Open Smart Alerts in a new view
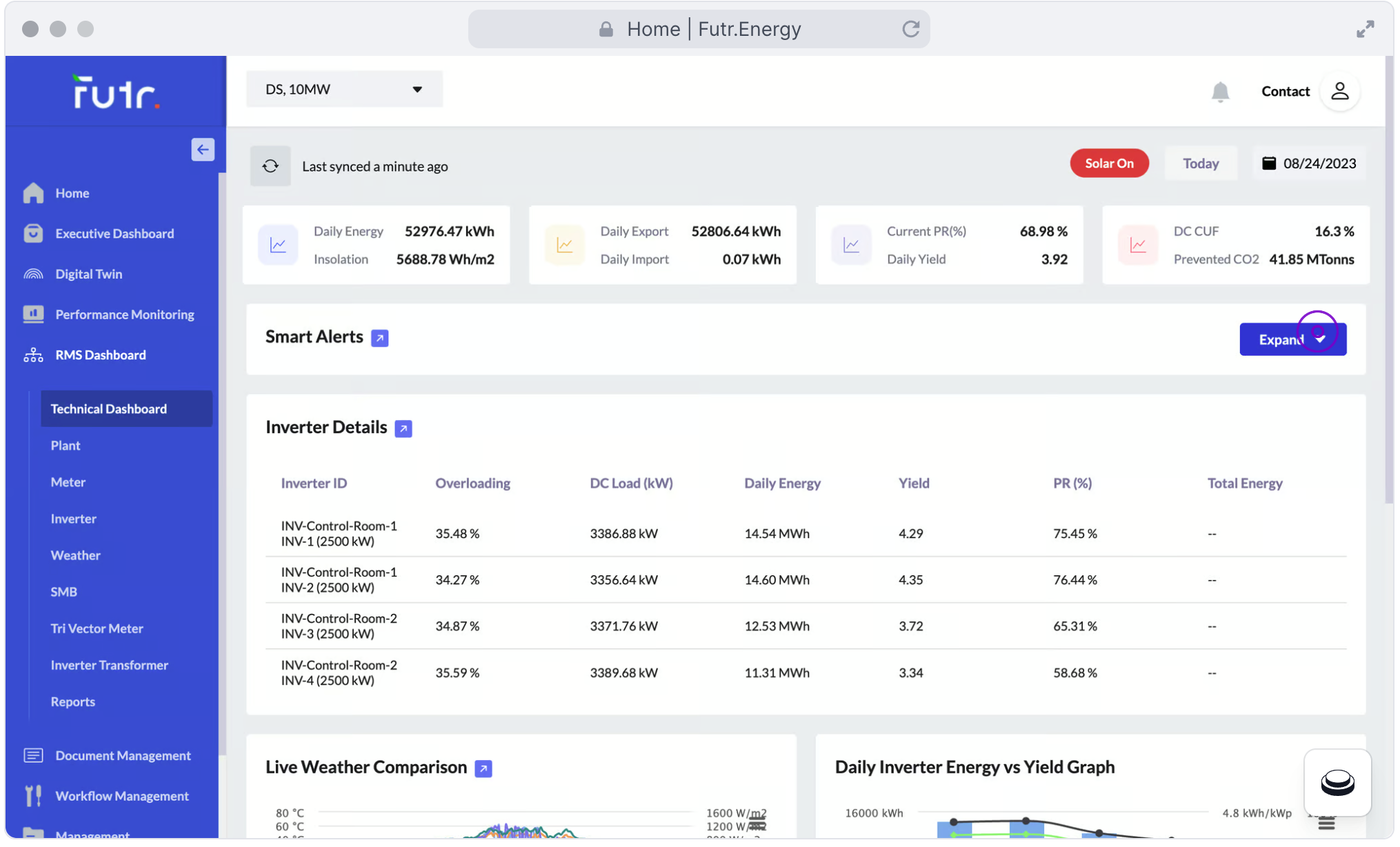Viewport: 1400px width, 847px height. tap(379, 338)
